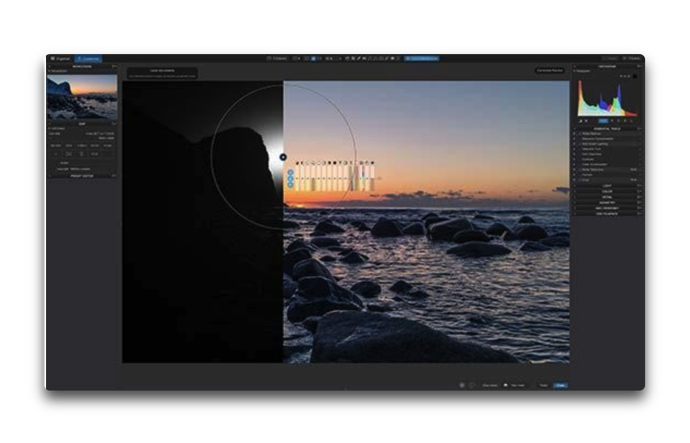Open the DETAIL palette
Image resolution: width=690 pixels, height=443 pixels.
point(607,197)
